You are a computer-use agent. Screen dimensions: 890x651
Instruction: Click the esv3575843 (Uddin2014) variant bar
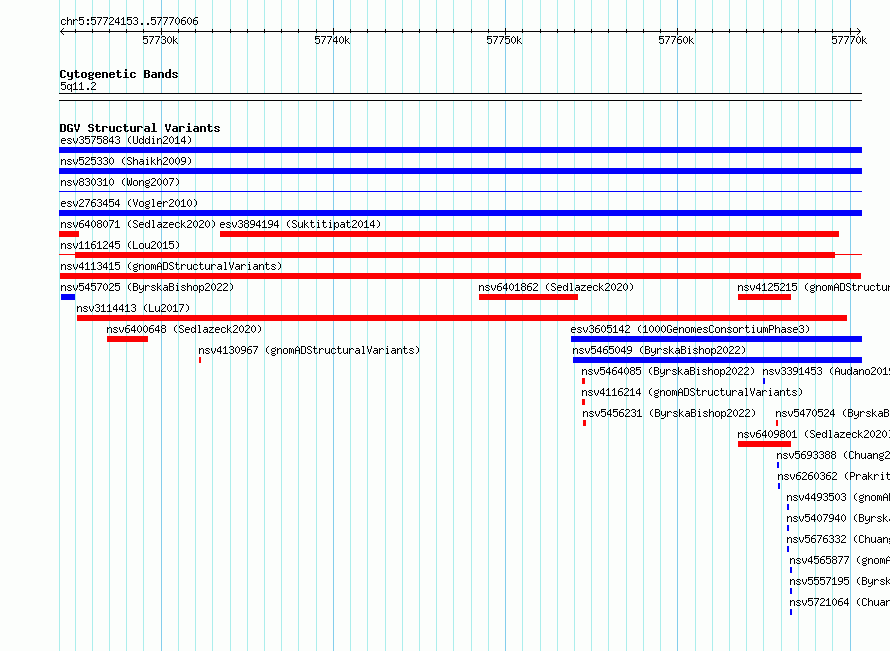pos(460,150)
